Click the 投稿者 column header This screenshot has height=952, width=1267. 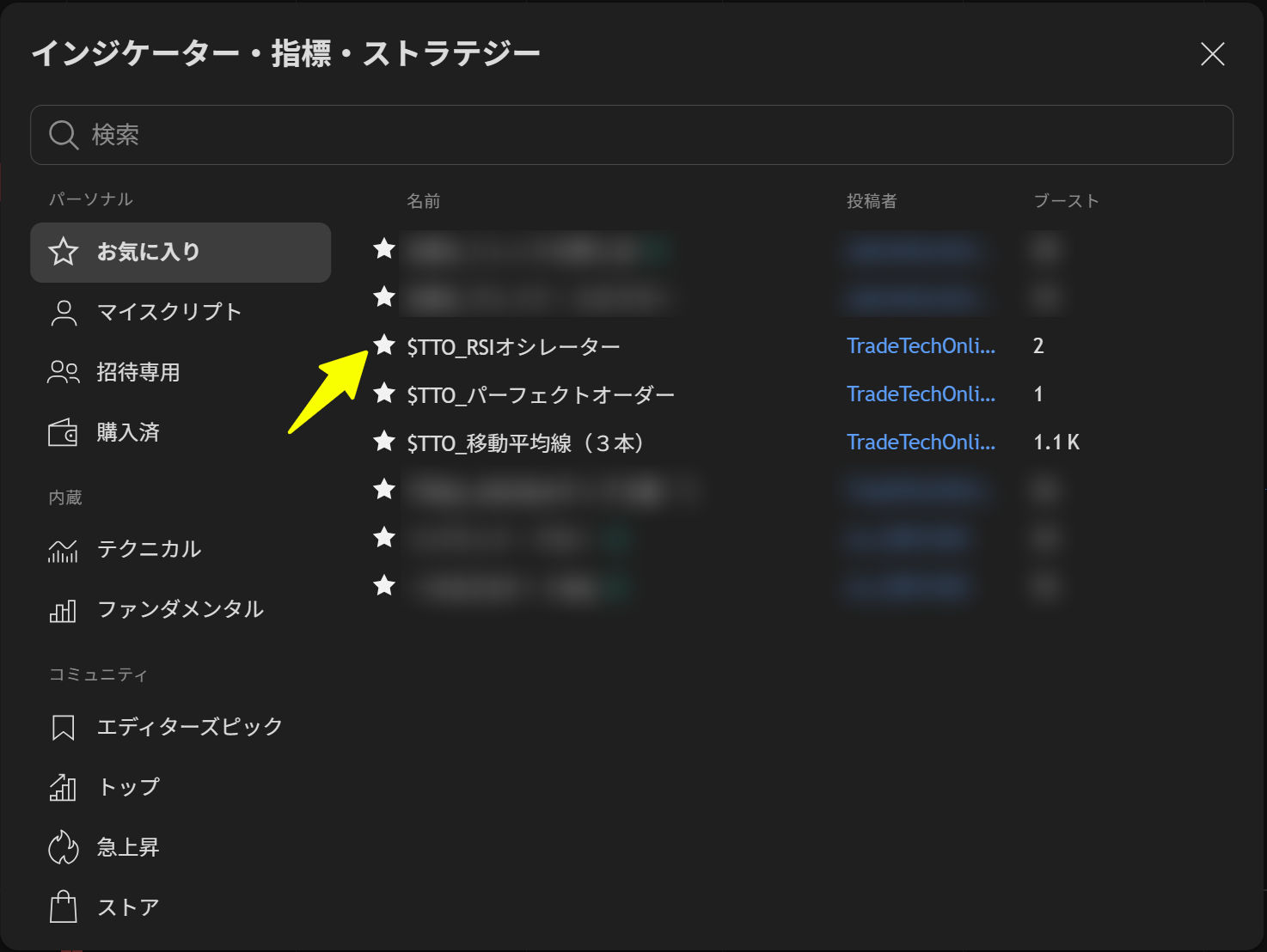(x=872, y=201)
